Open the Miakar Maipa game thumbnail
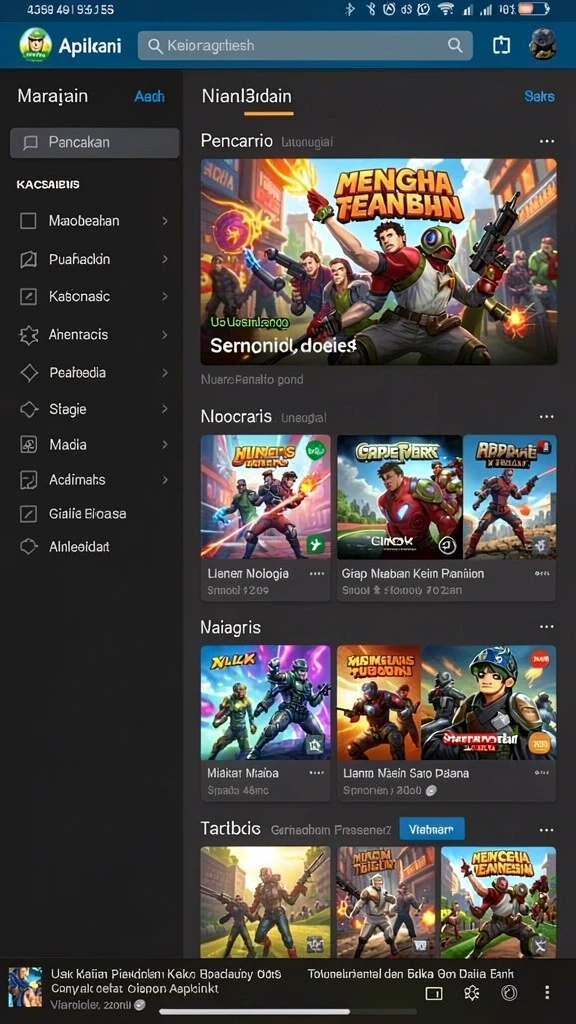The image size is (576, 1024). [265, 702]
